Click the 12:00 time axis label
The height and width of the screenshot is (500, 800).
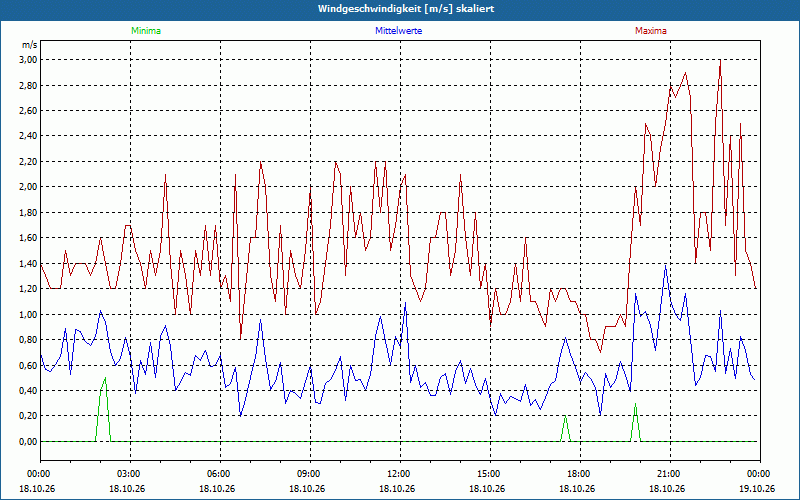[x=400, y=474]
